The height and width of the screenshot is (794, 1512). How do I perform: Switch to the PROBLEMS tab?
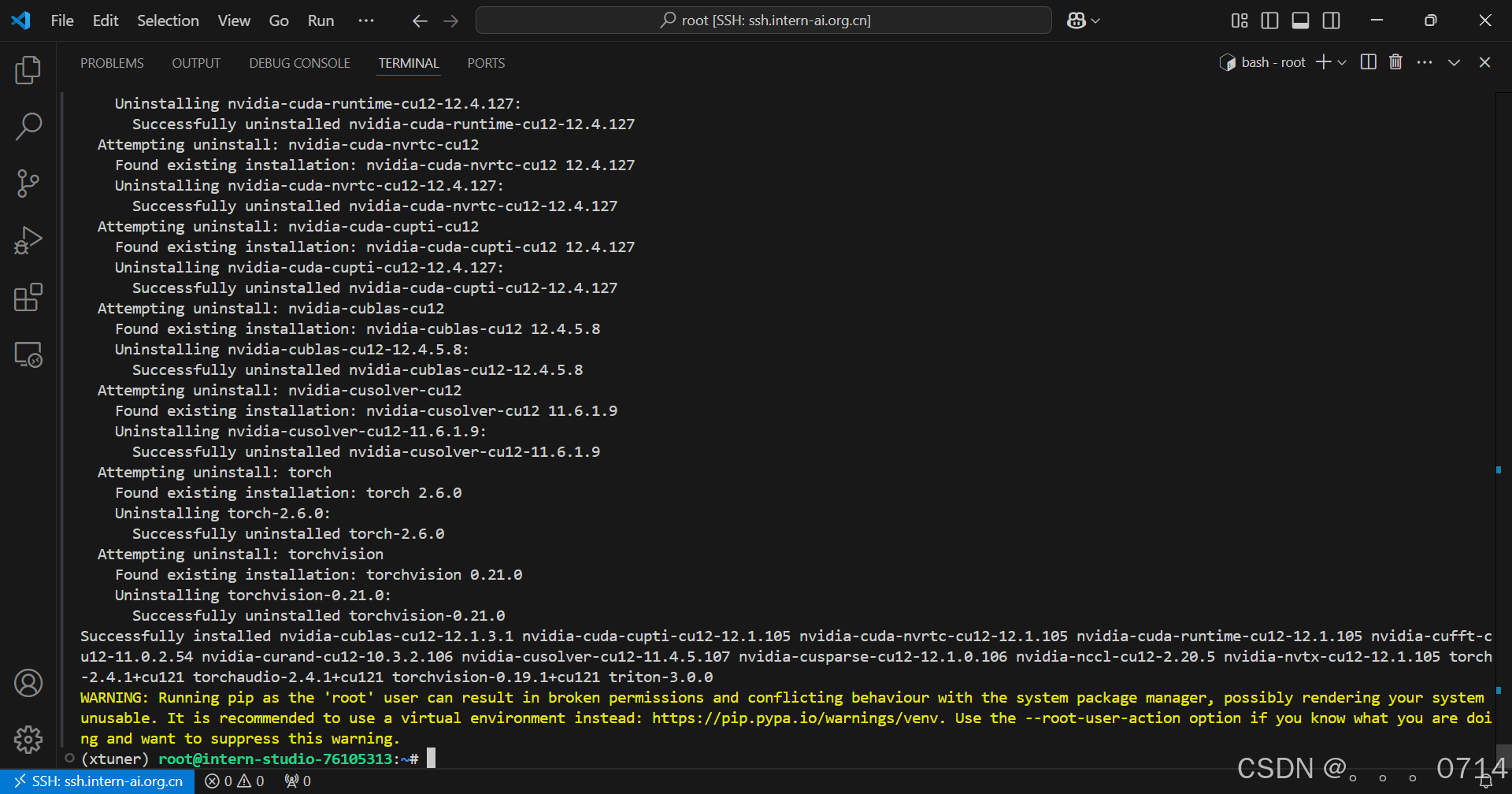(112, 63)
